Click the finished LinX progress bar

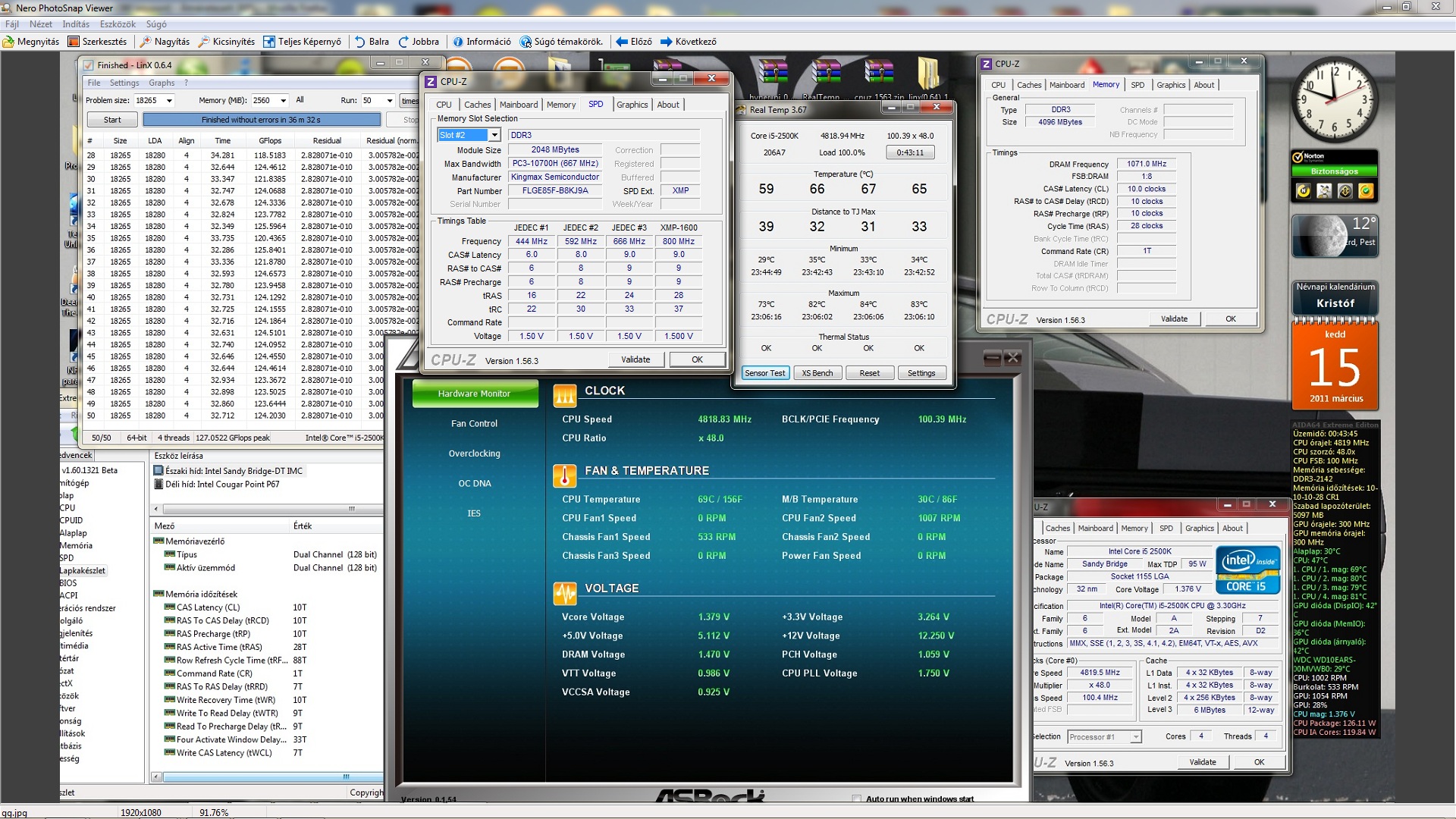[262, 120]
